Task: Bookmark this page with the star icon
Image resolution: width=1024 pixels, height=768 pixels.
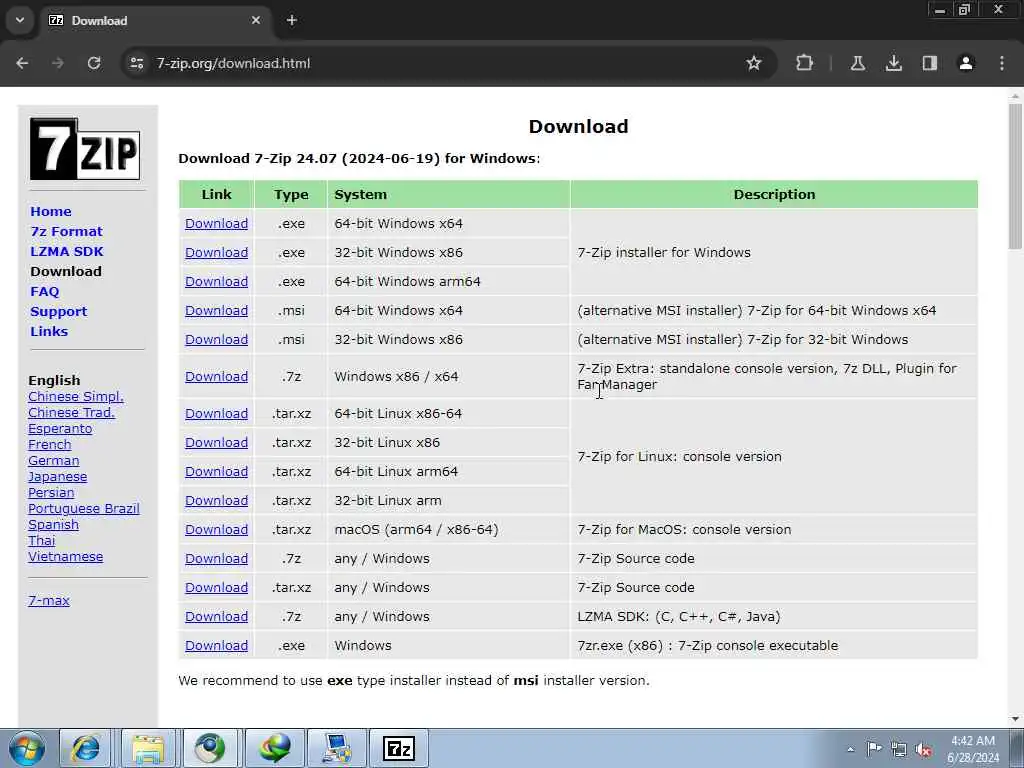Action: (754, 63)
